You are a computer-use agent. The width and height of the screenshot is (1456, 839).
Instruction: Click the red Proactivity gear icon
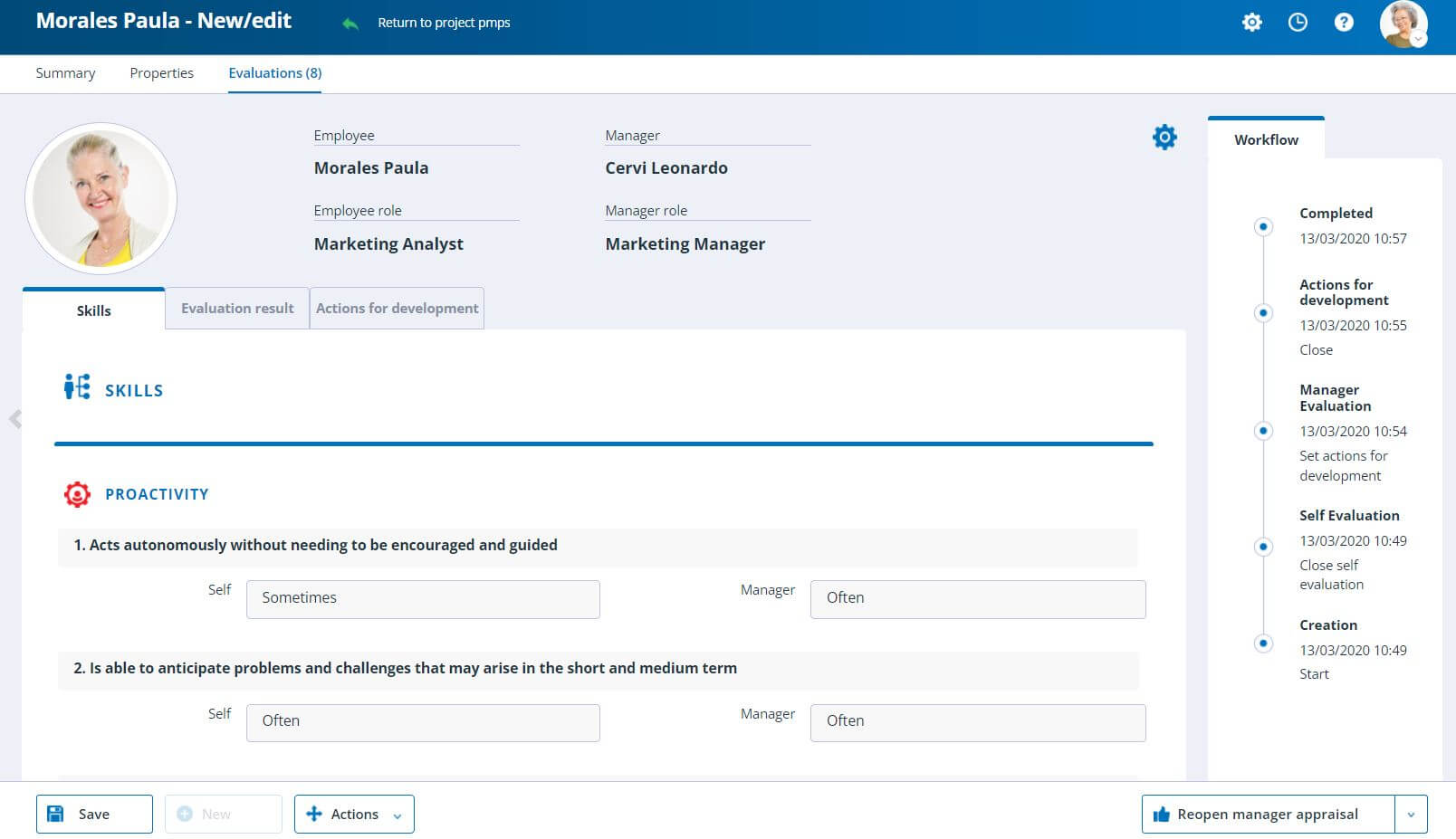pos(76,494)
